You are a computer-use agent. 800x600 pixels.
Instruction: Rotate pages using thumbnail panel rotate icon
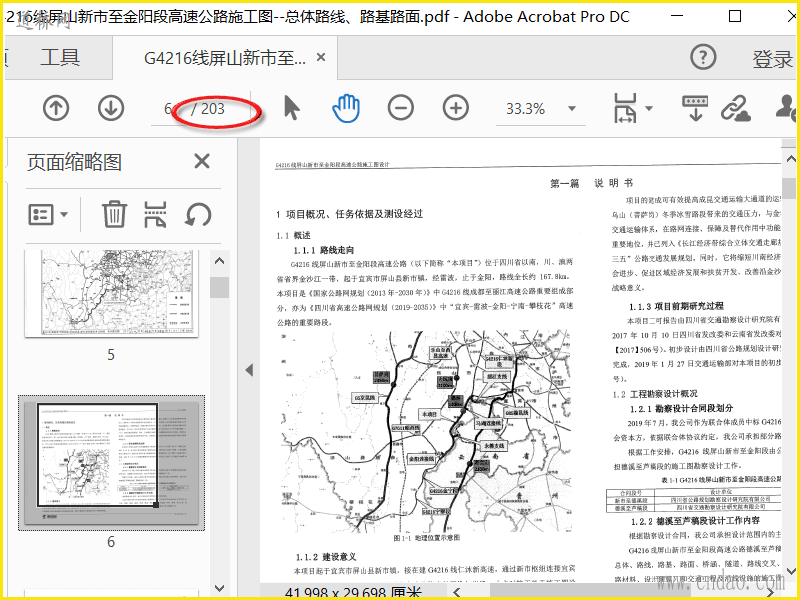(x=198, y=214)
